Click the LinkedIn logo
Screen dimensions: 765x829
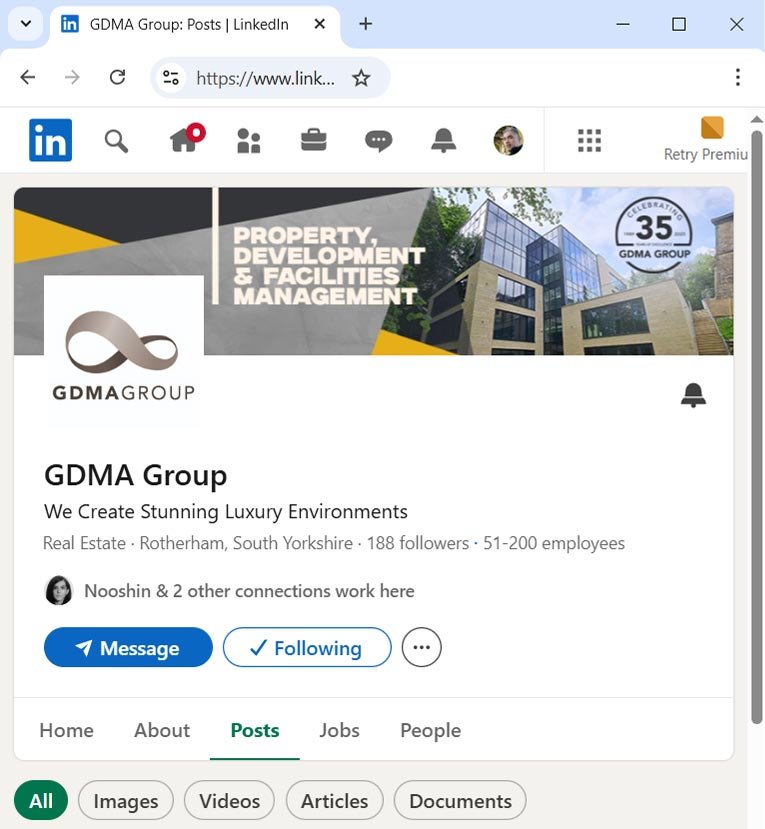[50, 141]
